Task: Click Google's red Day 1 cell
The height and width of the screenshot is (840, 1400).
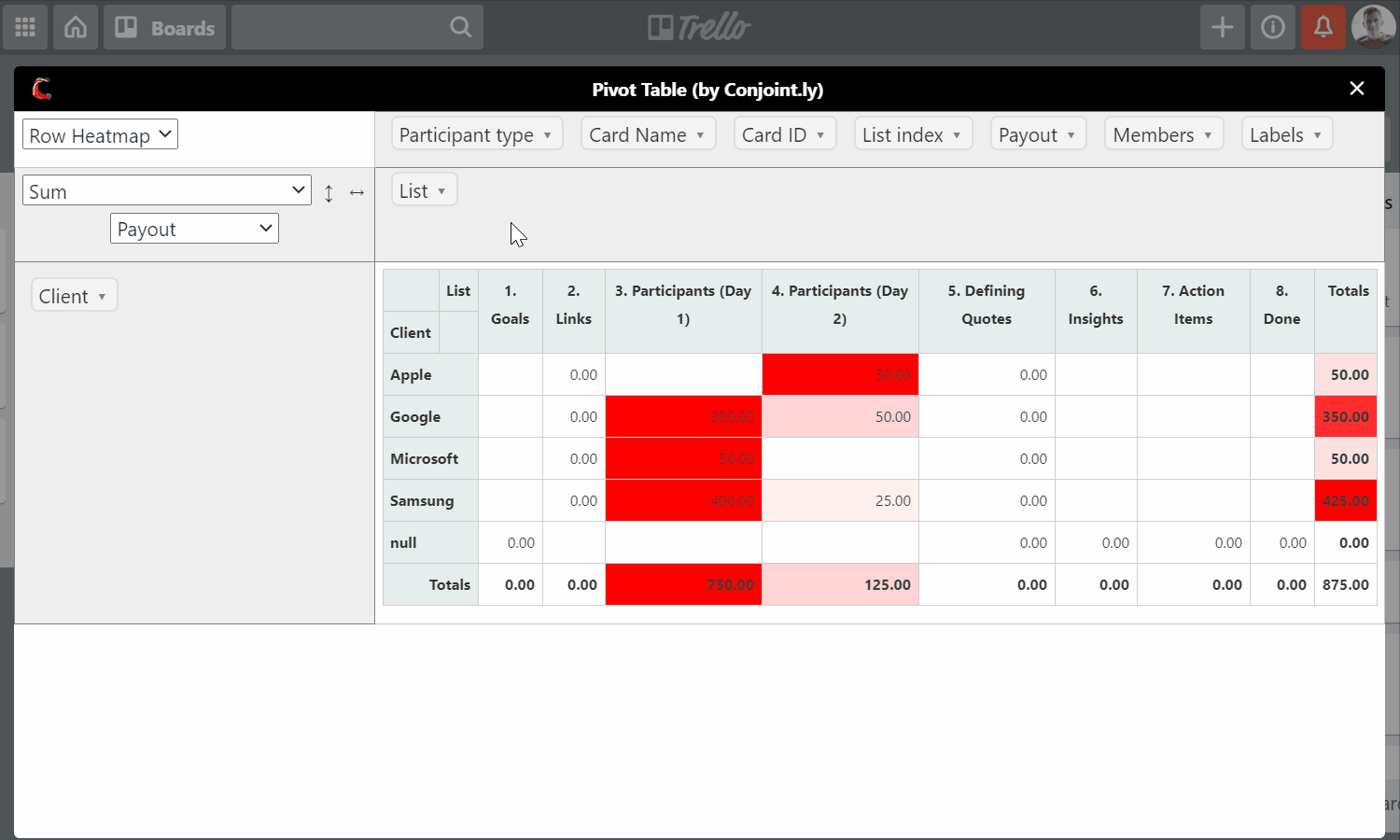Action: click(x=683, y=416)
